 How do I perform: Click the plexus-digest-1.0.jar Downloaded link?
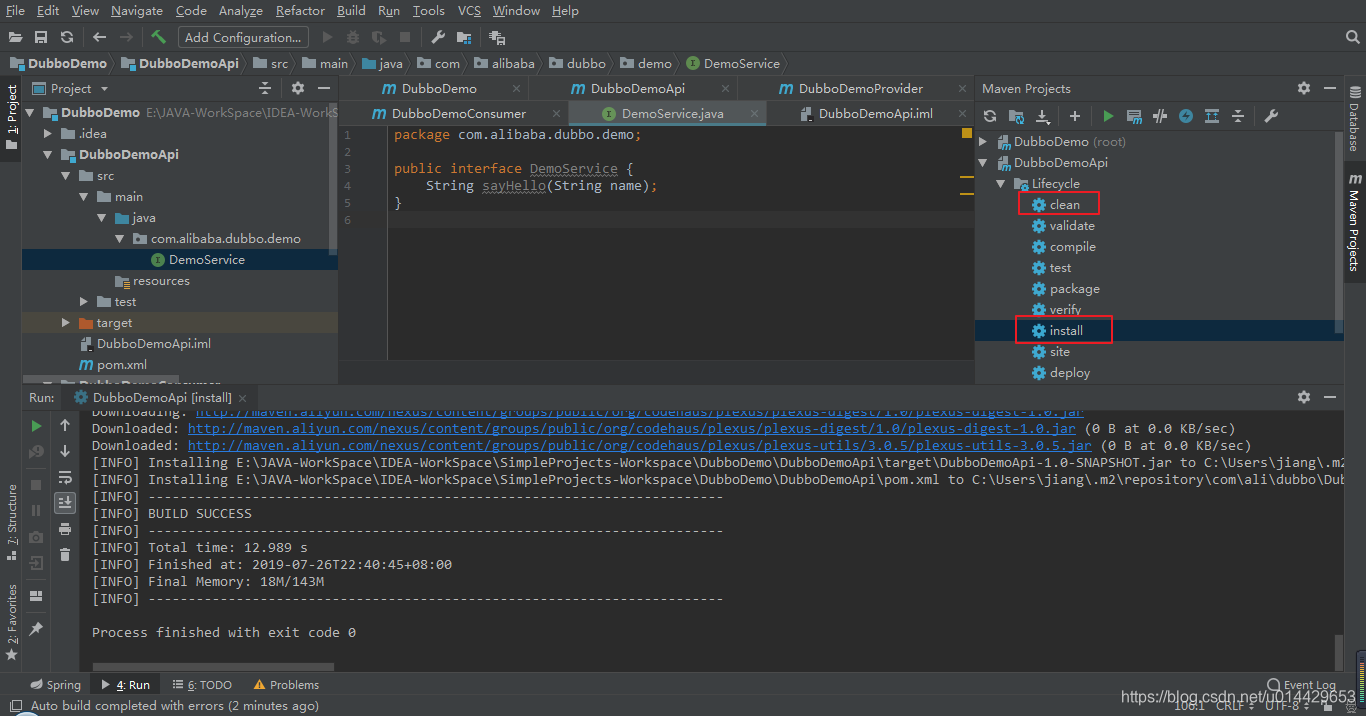point(632,428)
